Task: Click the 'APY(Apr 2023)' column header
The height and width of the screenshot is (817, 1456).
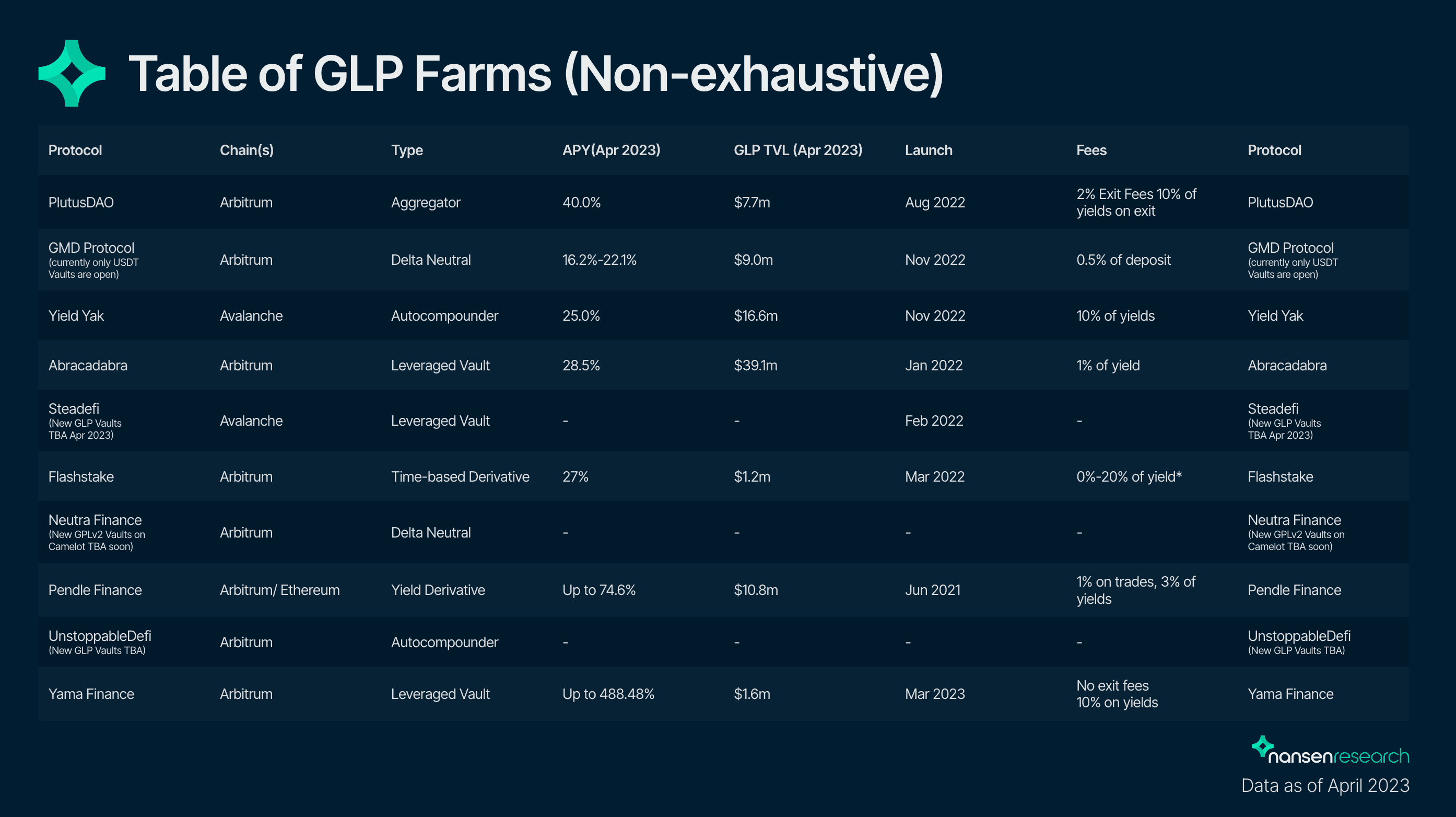Action: click(x=611, y=150)
